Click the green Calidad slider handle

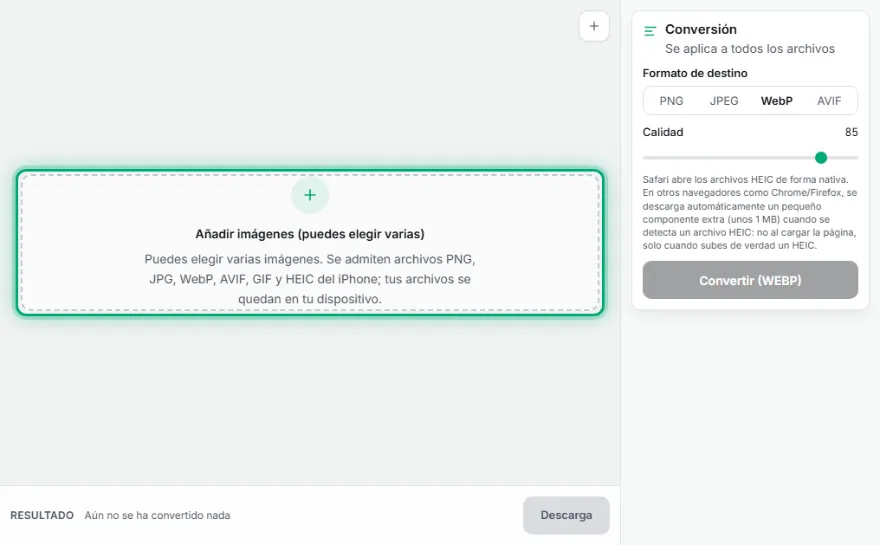coord(821,158)
